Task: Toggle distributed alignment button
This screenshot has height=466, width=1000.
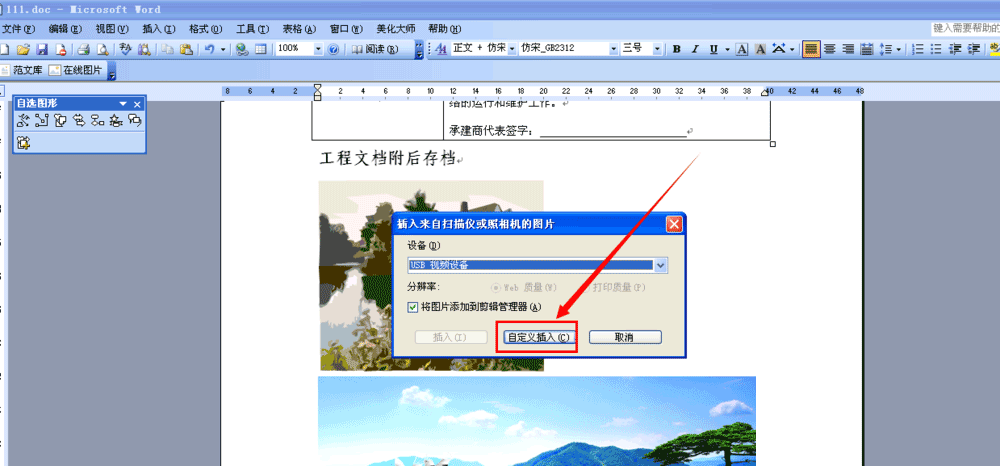Action: [867, 49]
